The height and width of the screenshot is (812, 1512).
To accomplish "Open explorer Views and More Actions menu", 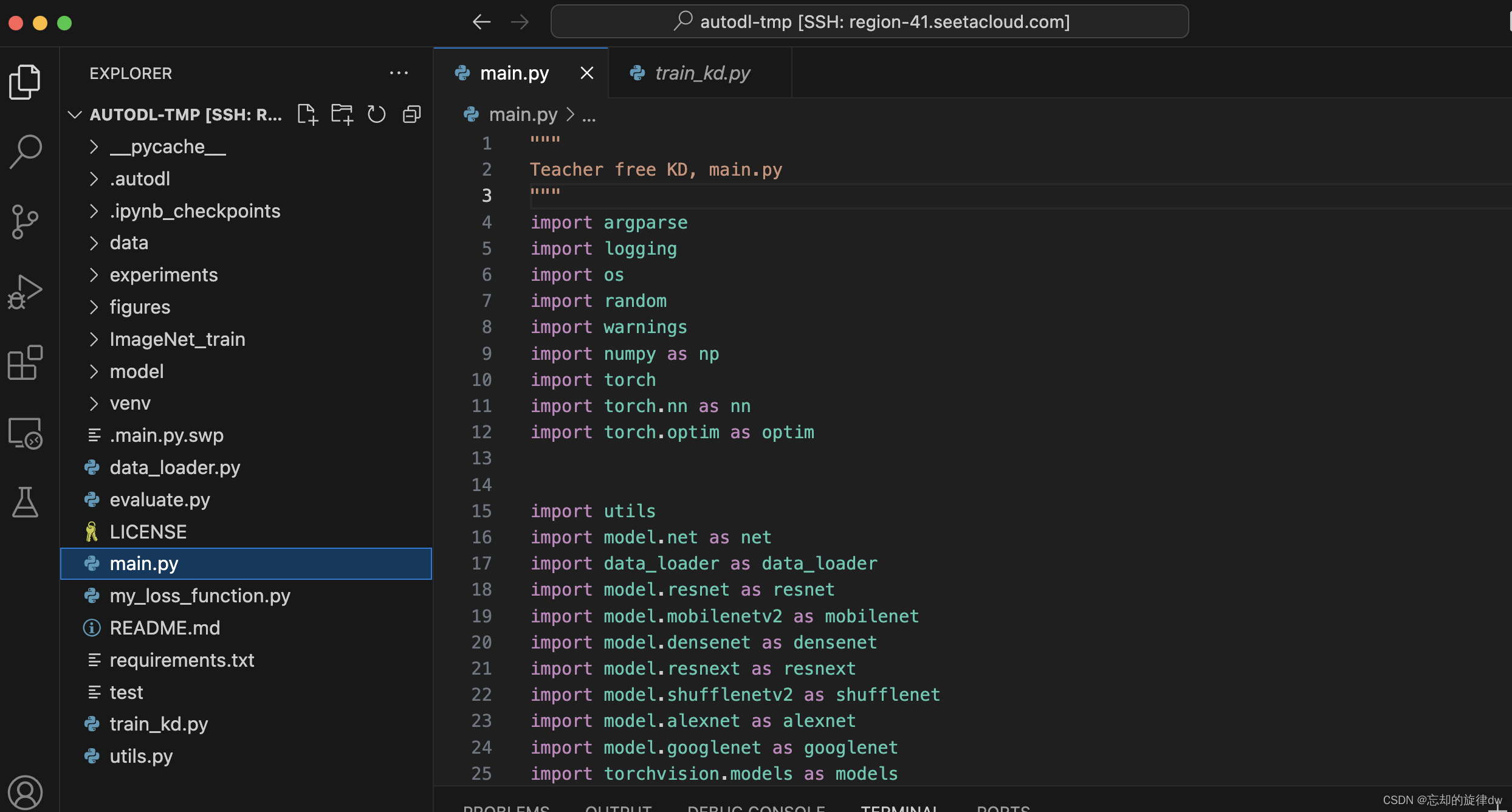I will 399,73.
